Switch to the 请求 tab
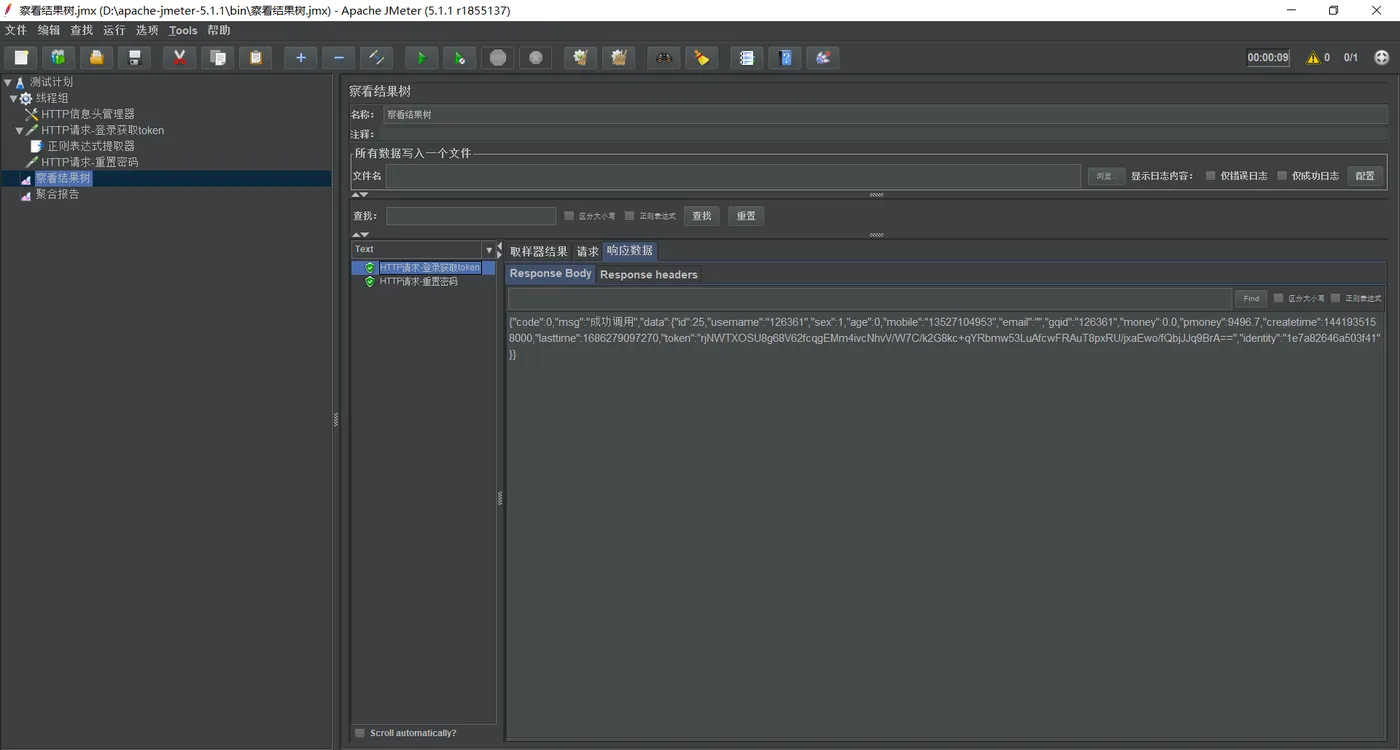The height and width of the screenshot is (750, 1400). [587, 252]
